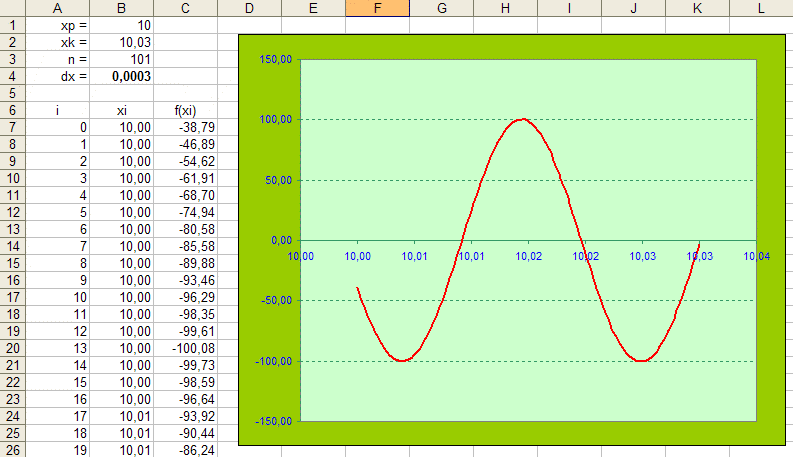Viewport: 793px width, 457px height.
Task: Select row 4 by its row header
Action: pyautogui.click(x=13, y=76)
